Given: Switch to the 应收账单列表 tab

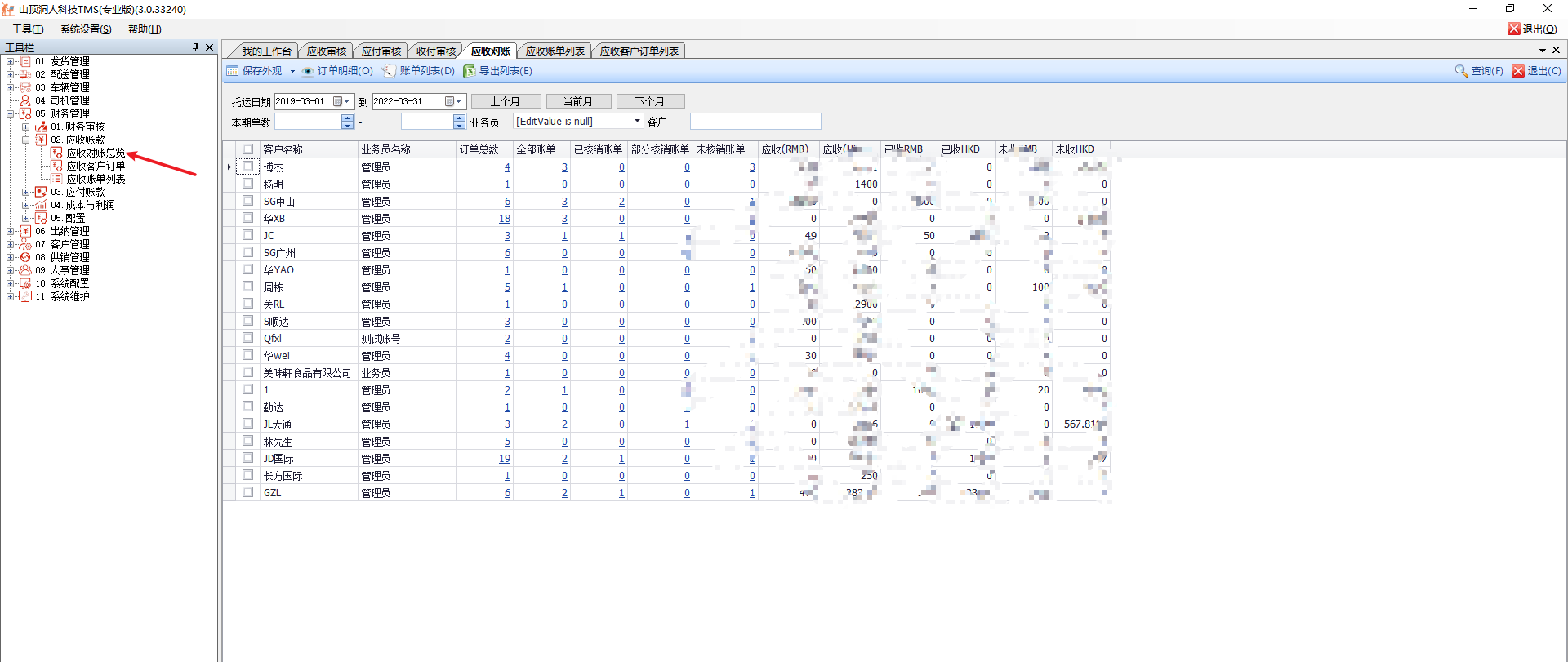Looking at the screenshot, I should click(x=555, y=51).
